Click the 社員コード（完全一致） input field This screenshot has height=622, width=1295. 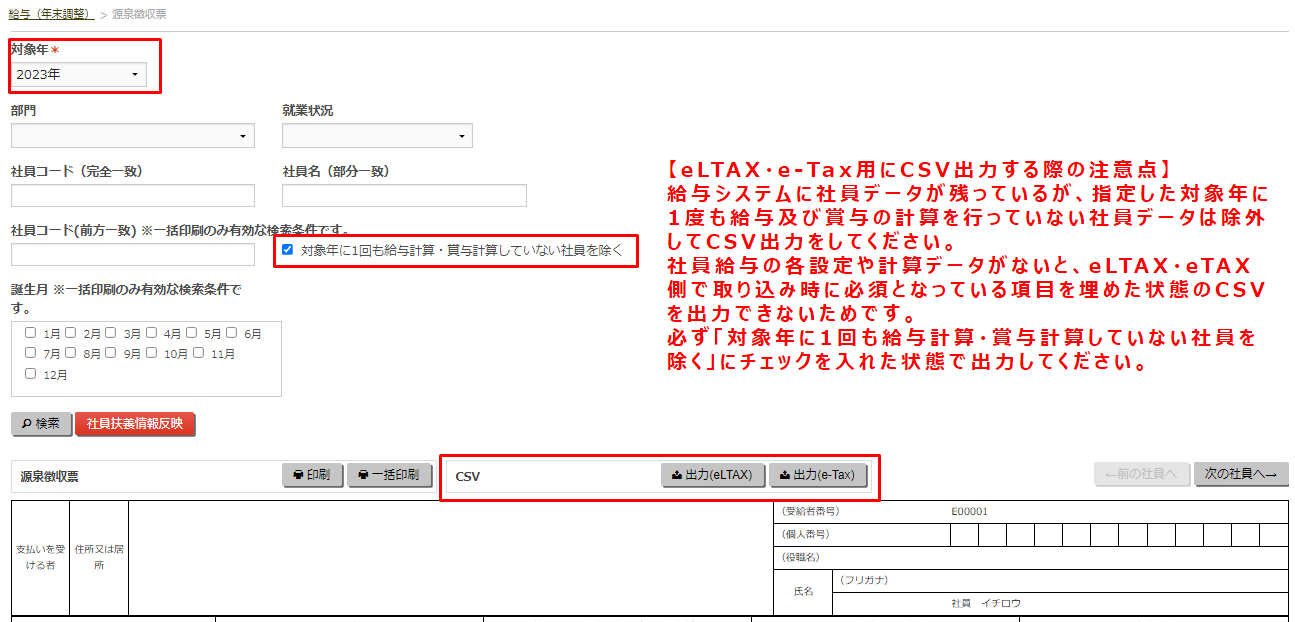[x=132, y=196]
